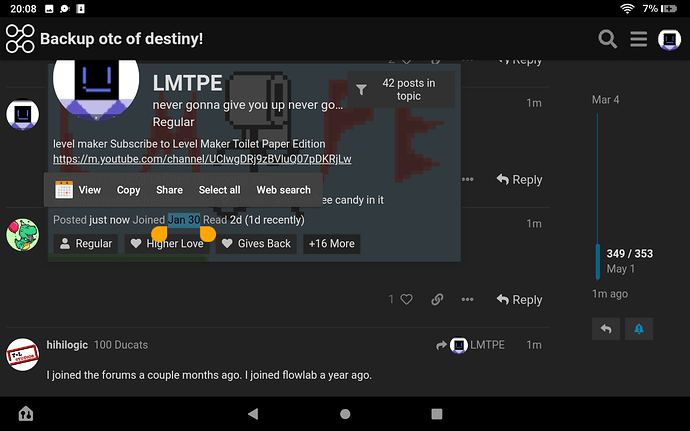Go to Android home button
The width and height of the screenshot is (690, 431).
pos(345,414)
